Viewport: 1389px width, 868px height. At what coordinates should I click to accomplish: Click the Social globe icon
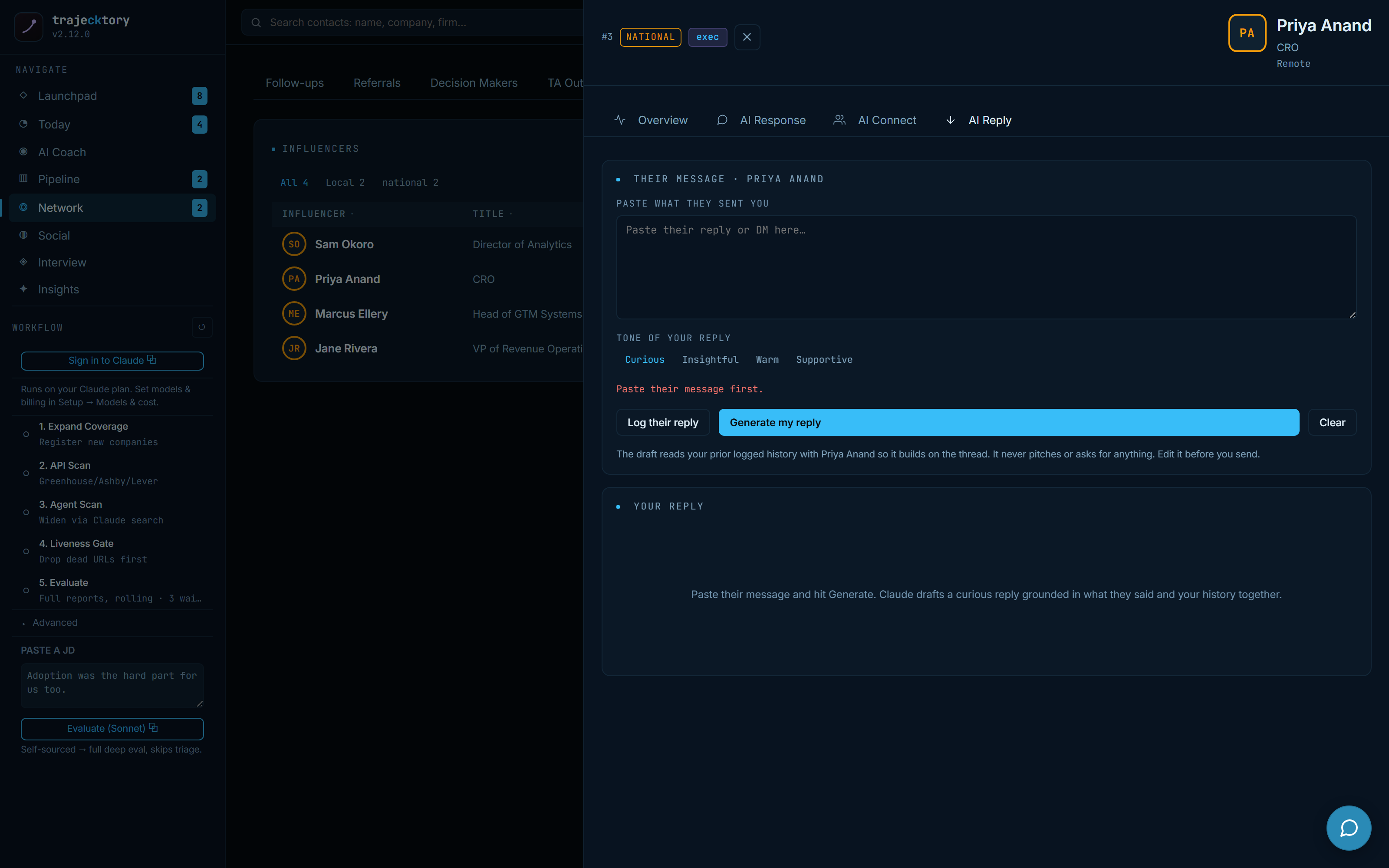[23, 235]
